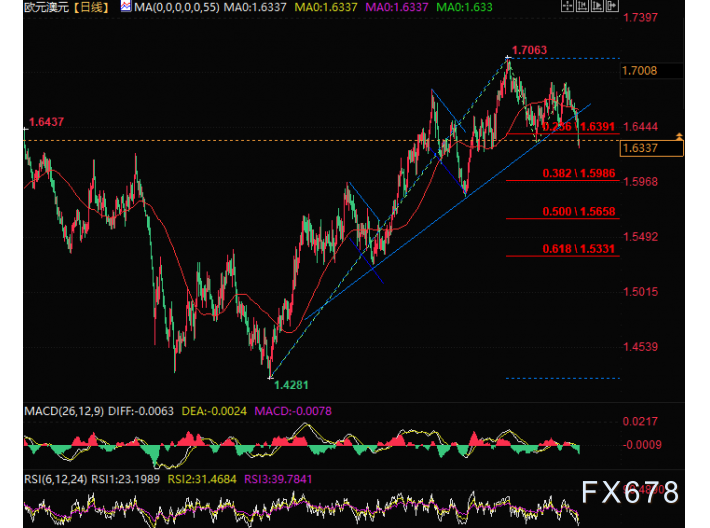Click the 1.7063 high price marker
Screen dimensions: 710x528
(x=529, y=50)
